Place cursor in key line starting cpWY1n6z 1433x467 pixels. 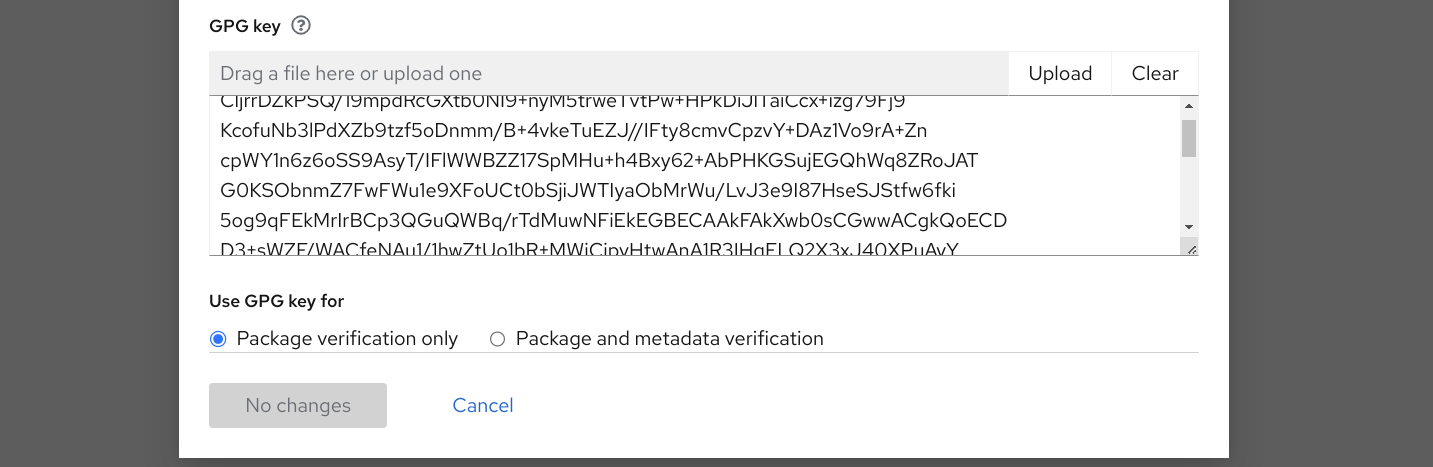coord(598,161)
